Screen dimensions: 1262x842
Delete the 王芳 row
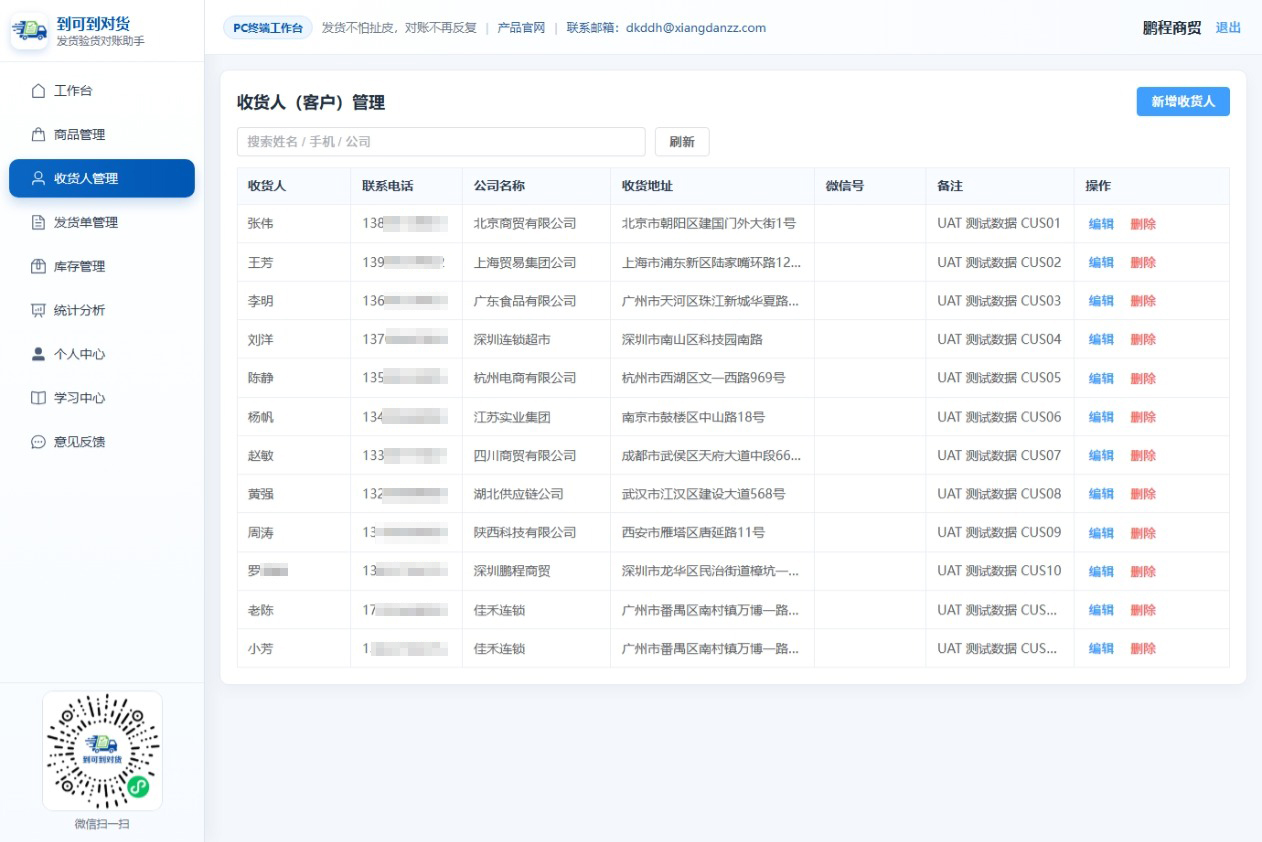1143,263
